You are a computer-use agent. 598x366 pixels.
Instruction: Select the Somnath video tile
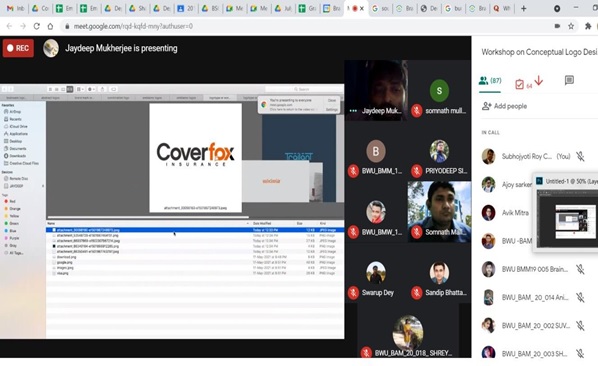[x=439, y=212]
